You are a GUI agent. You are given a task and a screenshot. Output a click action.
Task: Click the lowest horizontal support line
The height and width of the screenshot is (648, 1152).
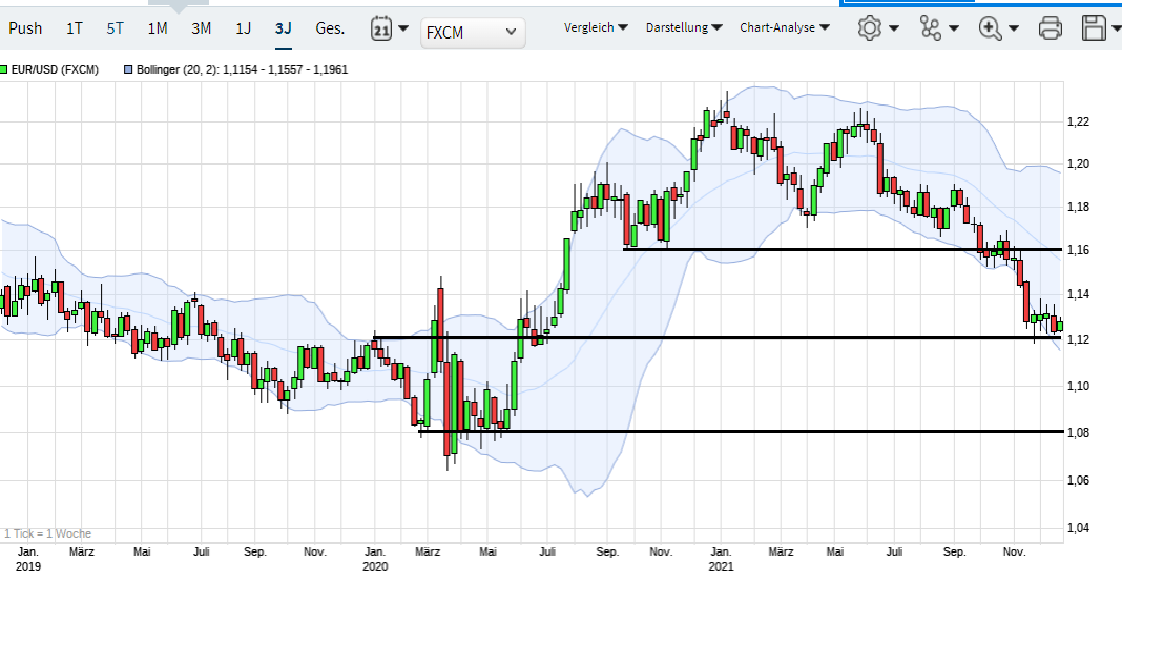pyautogui.click(x=740, y=430)
